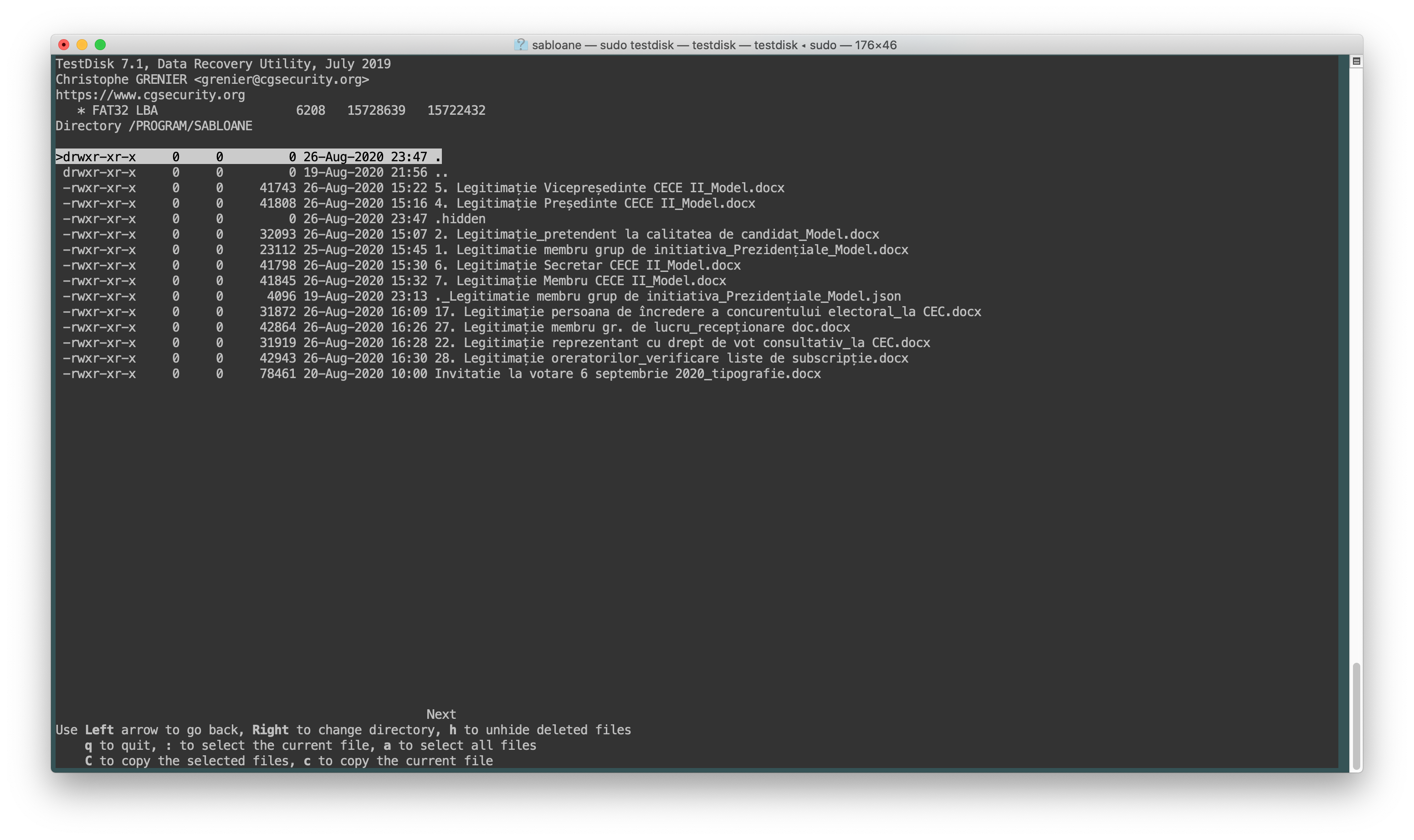Click the folder proxy icon in title bar
Screen dimensions: 1414x840
coord(520,45)
